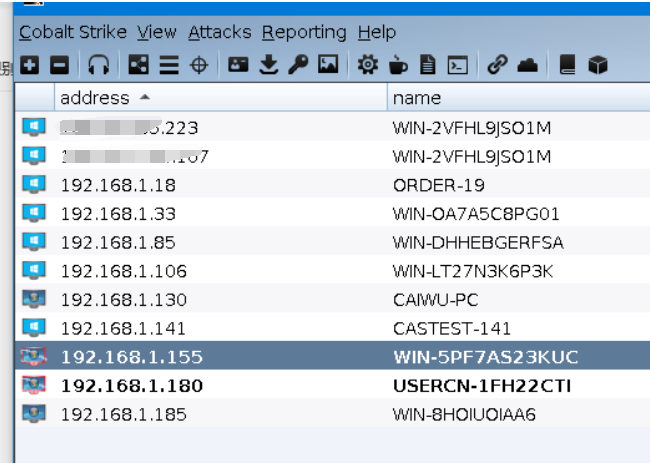Click the name WIN-5PF7AS23KUC
Screen dimensions: 650x464
click(x=485, y=357)
